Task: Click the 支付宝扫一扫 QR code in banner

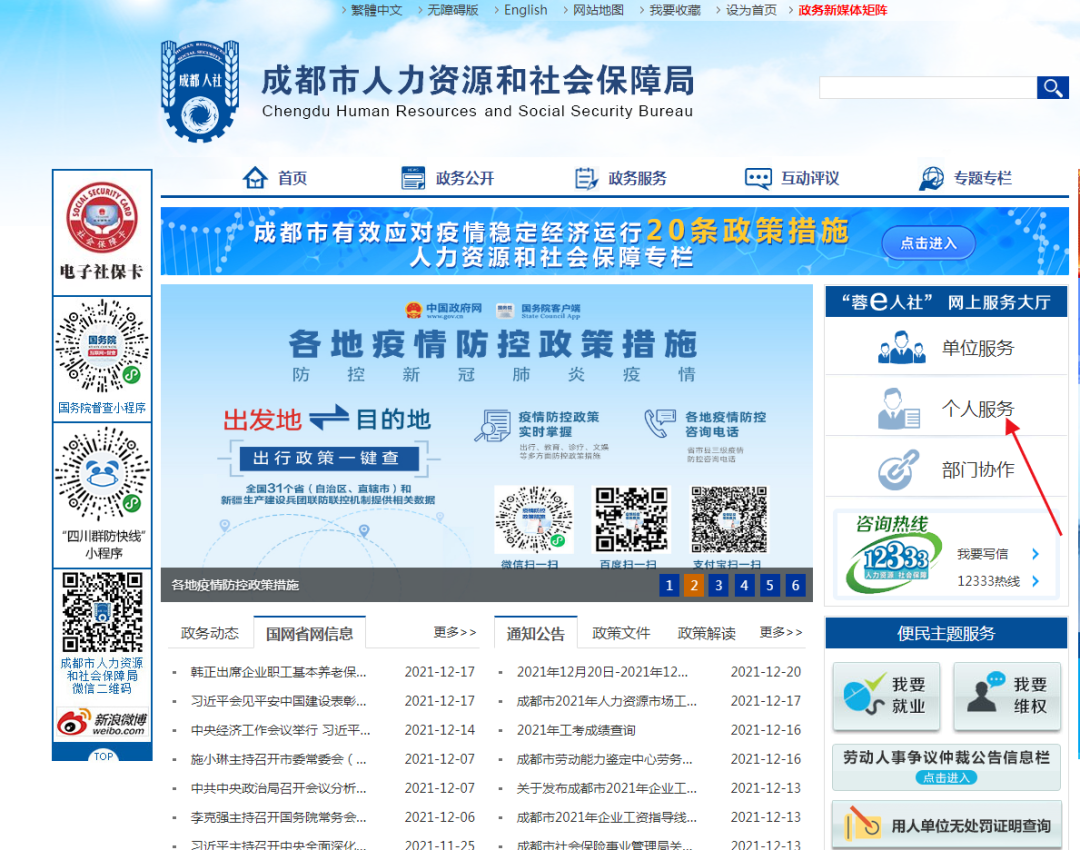Action: (x=729, y=519)
